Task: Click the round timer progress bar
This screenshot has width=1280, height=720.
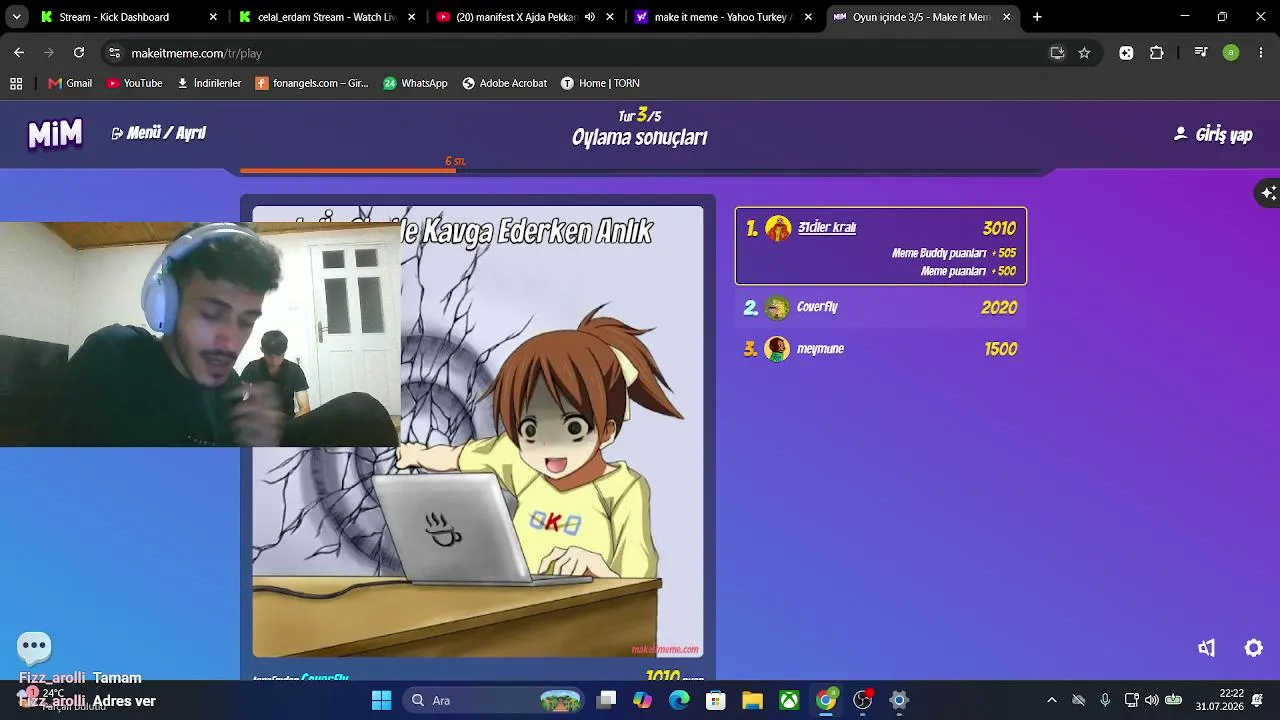Action: pos(640,171)
